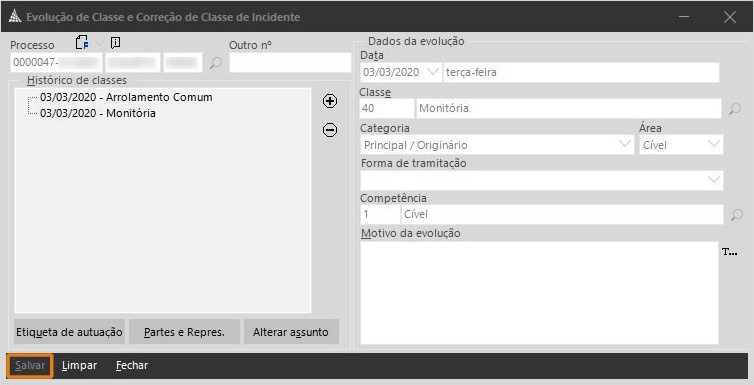Click the Salvar button

[x=30, y=365]
